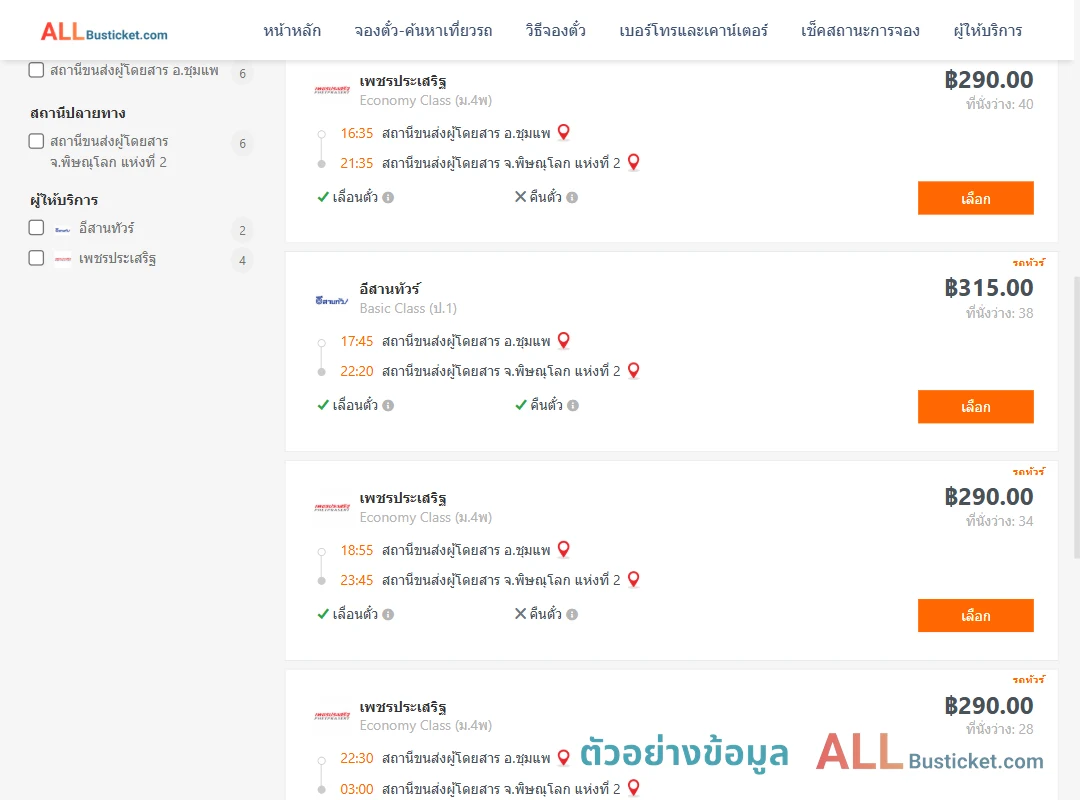The height and width of the screenshot is (800, 1080).
Task: Click เพชรประเสริฐ logo in the 18:55 trip card
Action: (x=332, y=507)
